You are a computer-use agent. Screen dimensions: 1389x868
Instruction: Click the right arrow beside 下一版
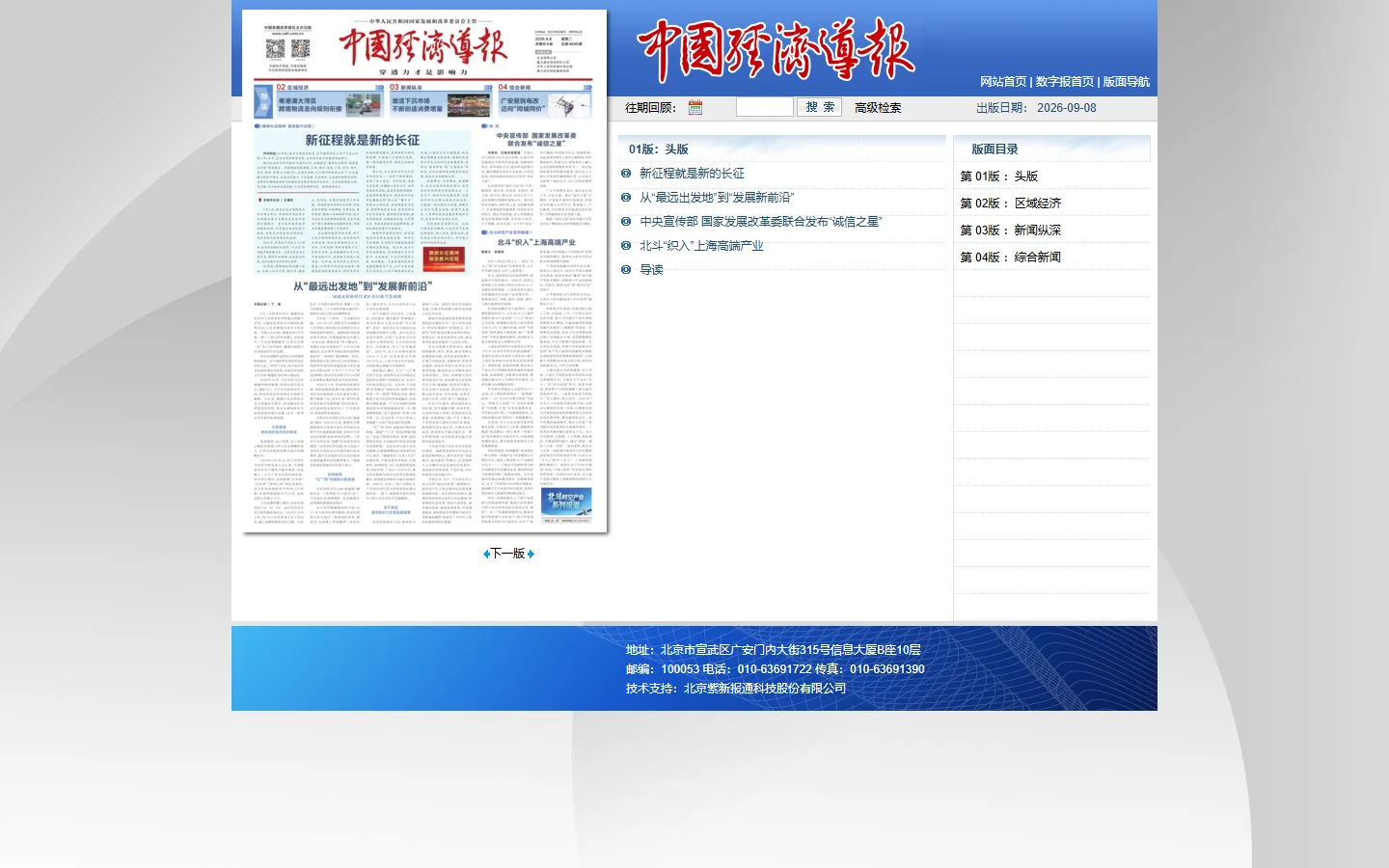pos(531,554)
